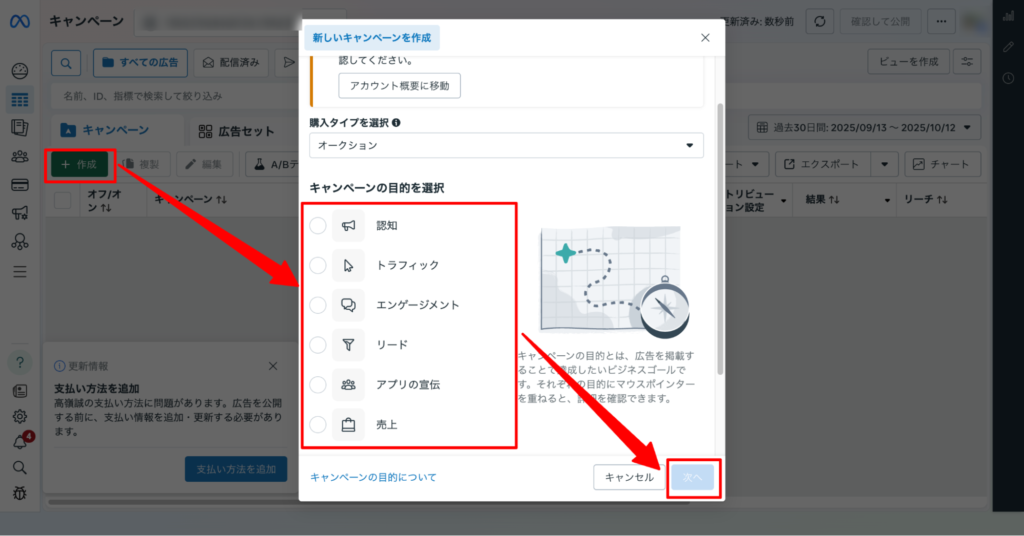Image resolution: width=1024 pixels, height=536 pixels.
Task: Expand the エクスポート dropdown arrow
Action: tap(884, 164)
